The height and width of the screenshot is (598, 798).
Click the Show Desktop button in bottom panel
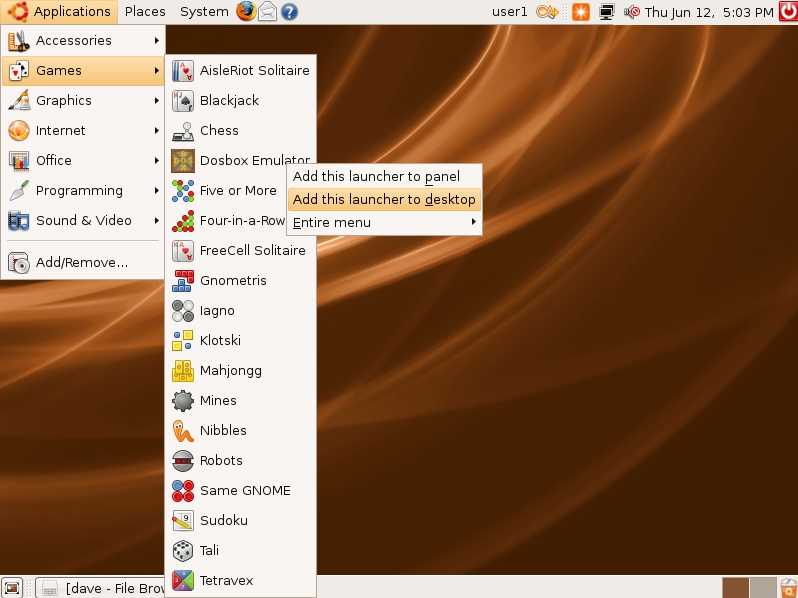pyautogui.click(x=12, y=588)
